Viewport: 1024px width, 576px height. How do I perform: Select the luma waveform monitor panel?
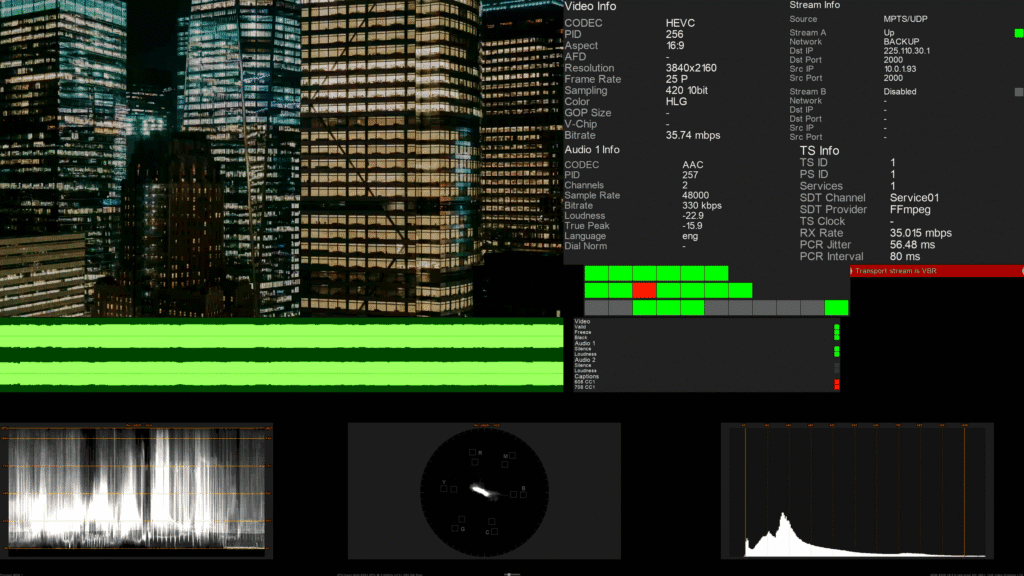point(137,490)
